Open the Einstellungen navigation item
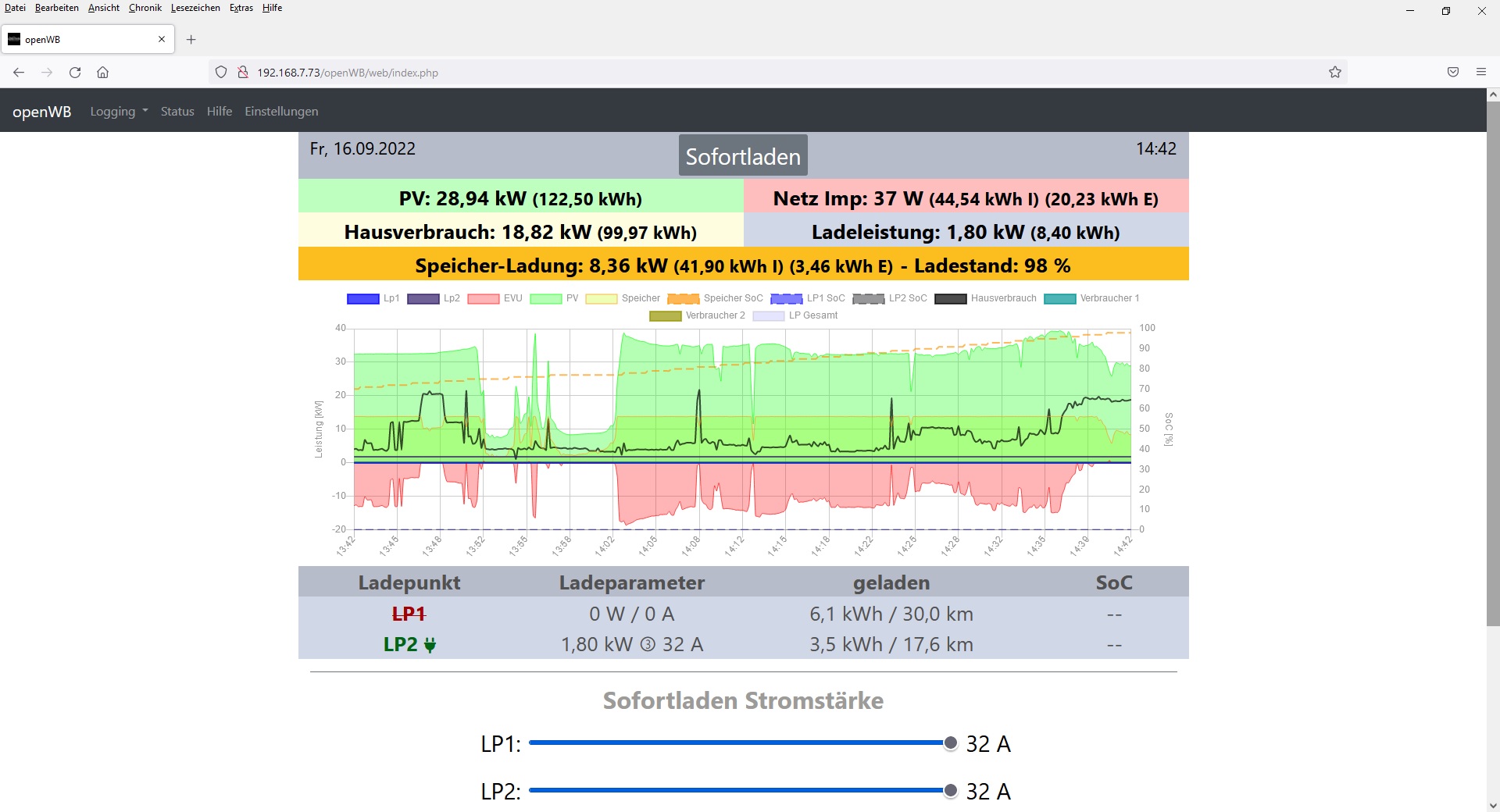Viewport: 1500px width, 812px height. pyautogui.click(x=281, y=112)
